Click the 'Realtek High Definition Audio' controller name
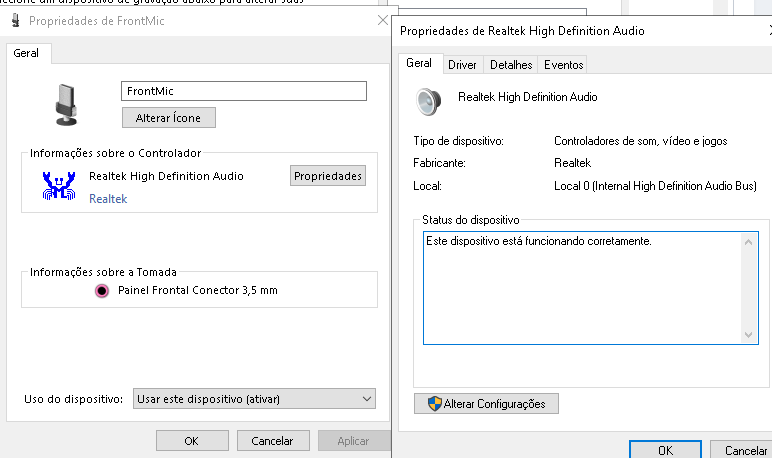The height and width of the screenshot is (458, 772). point(166,176)
